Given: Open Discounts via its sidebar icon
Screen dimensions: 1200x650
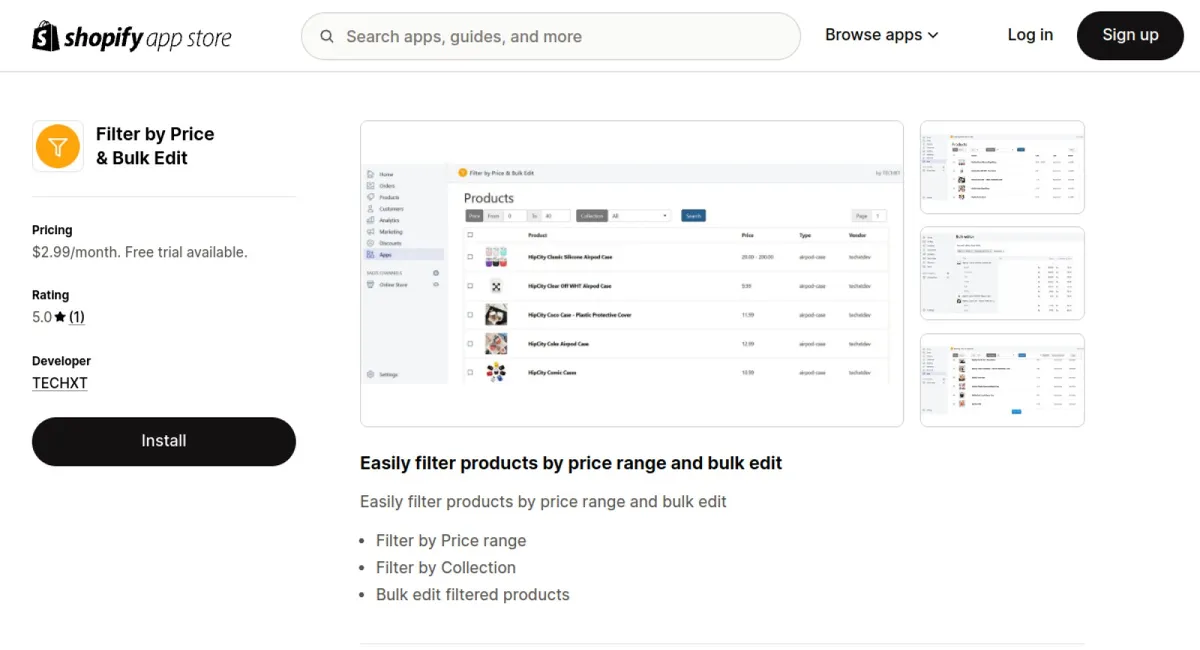Looking at the screenshot, I should [x=370, y=243].
